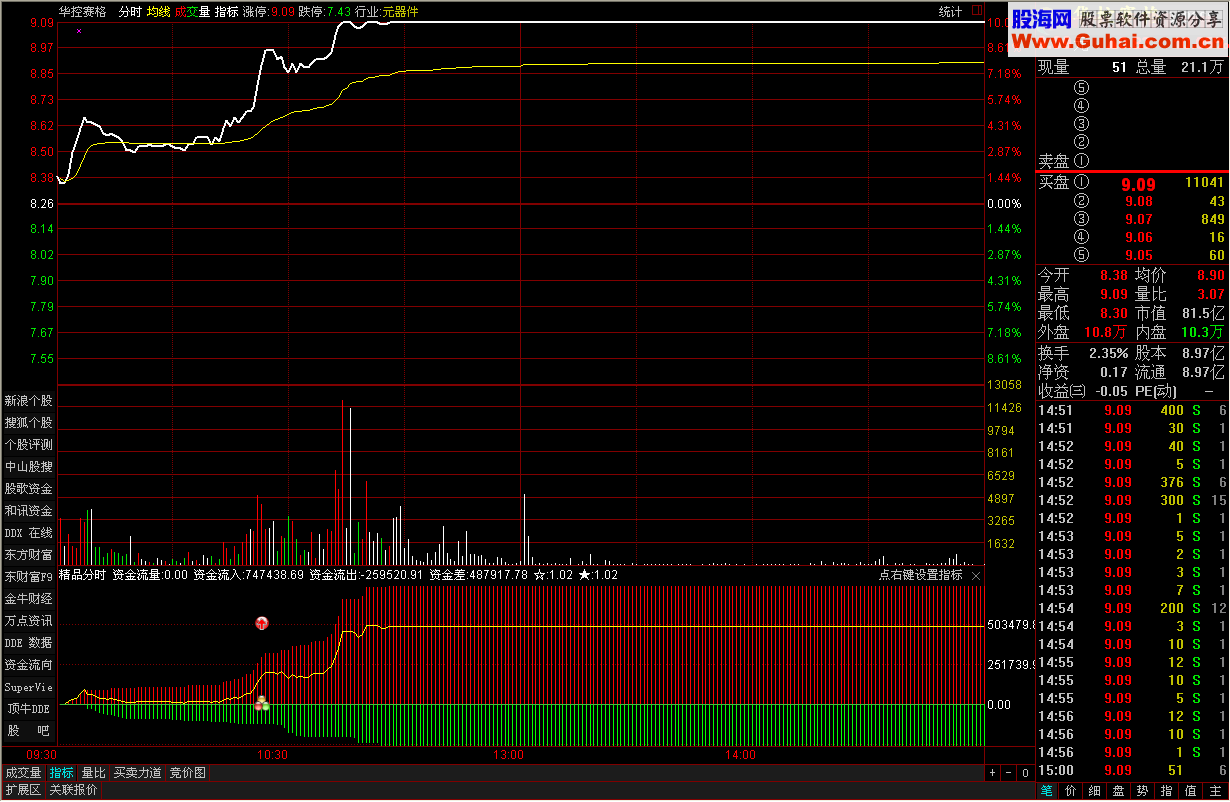Select the 值 tab in the right panel
1230x802 pixels.
pyautogui.click(x=1191, y=790)
